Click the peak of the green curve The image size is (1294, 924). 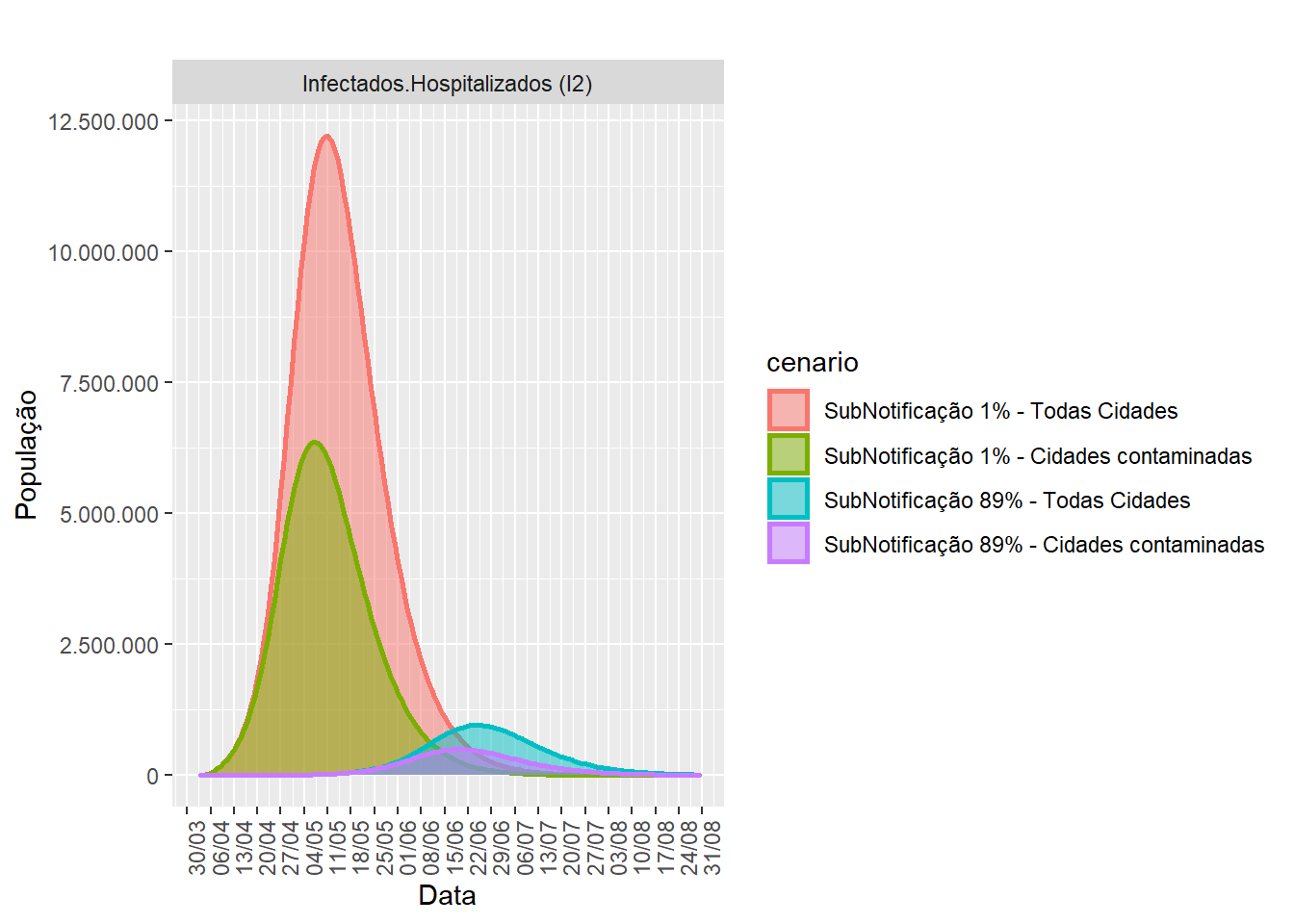click(314, 442)
